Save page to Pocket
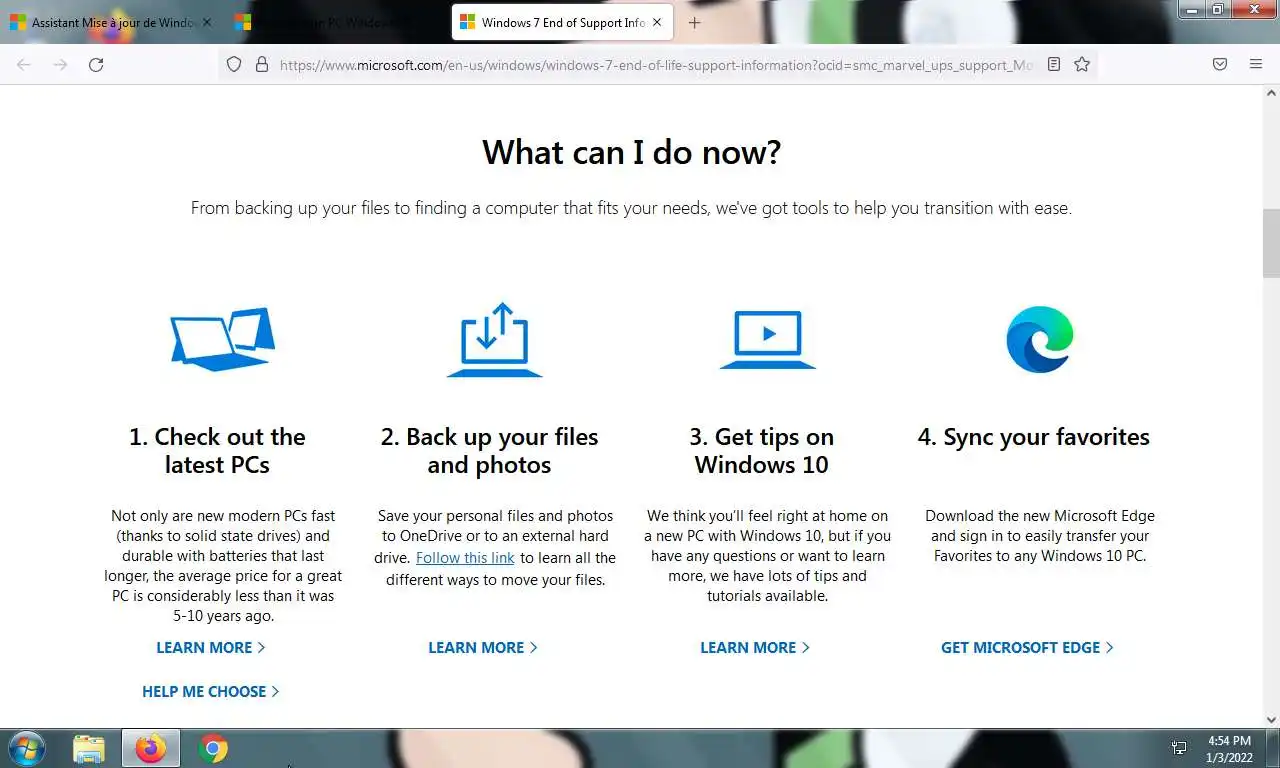Screen dimensions: 1280x768 click(x=1220, y=64)
